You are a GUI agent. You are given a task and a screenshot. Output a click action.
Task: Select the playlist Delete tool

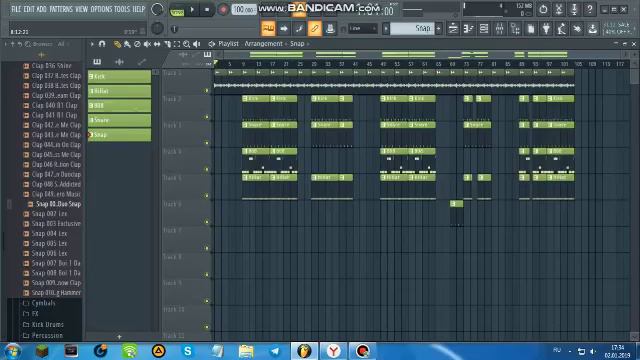click(x=137, y=44)
